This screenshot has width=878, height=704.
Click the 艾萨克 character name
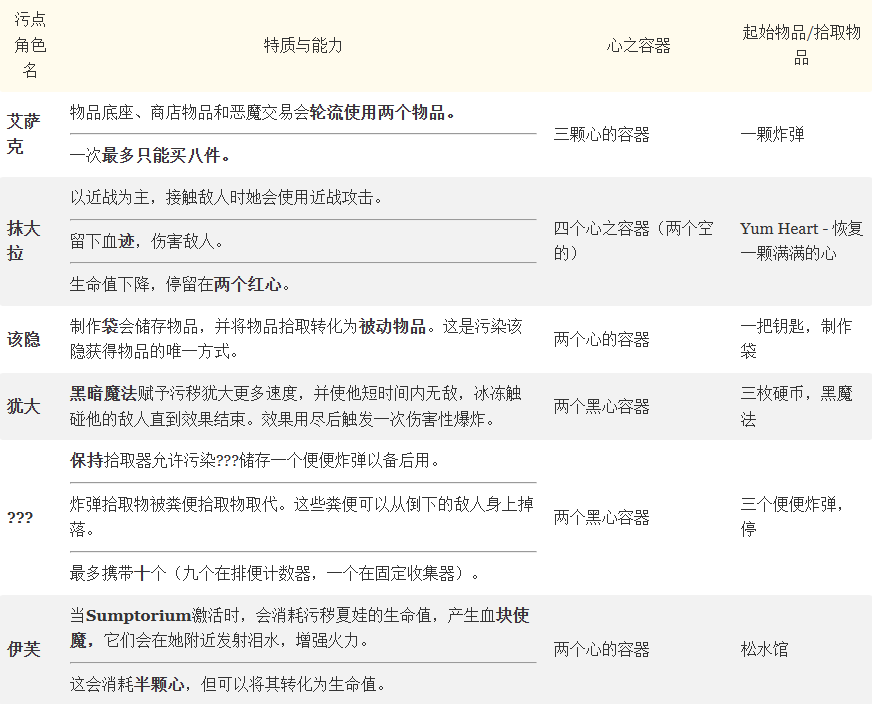[23, 134]
